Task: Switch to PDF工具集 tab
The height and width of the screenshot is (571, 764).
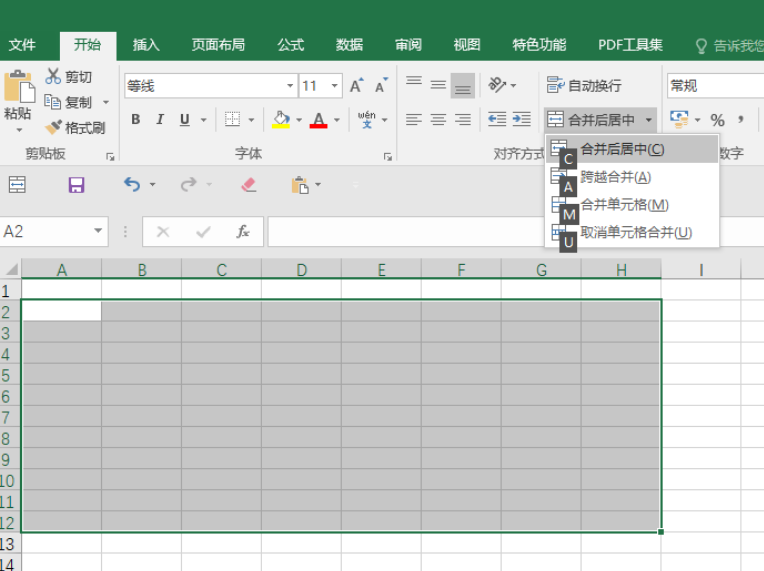Action: 630,45
